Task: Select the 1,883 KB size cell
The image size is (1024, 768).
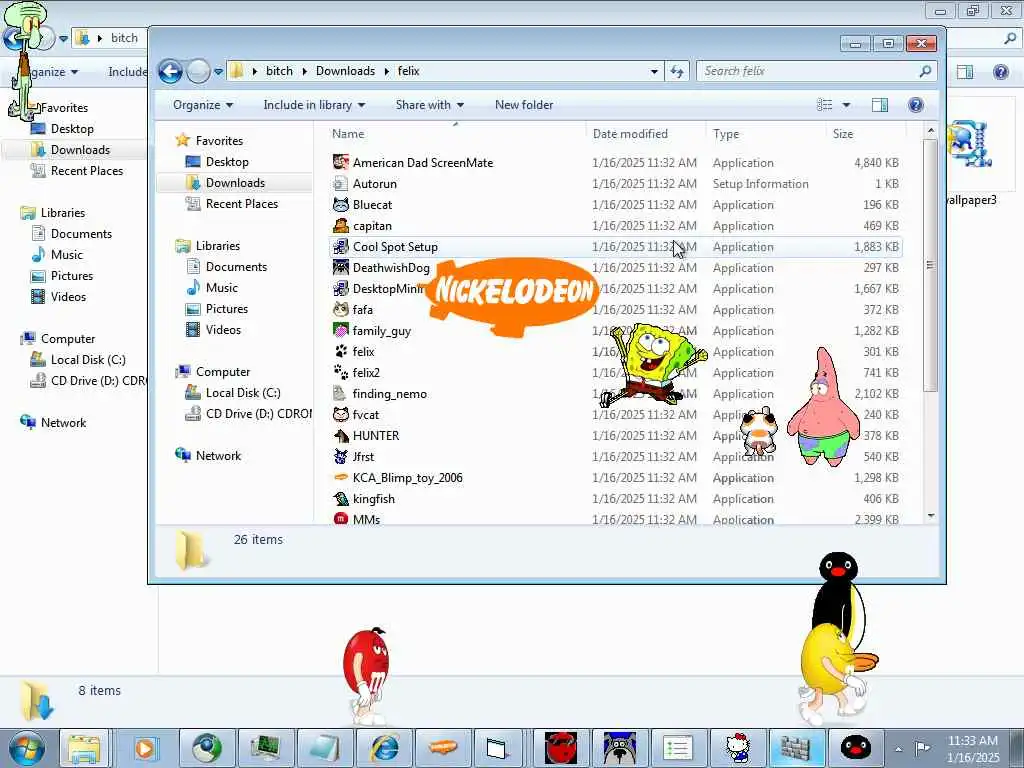Action: pyautogui.click(x=876, y=247)
